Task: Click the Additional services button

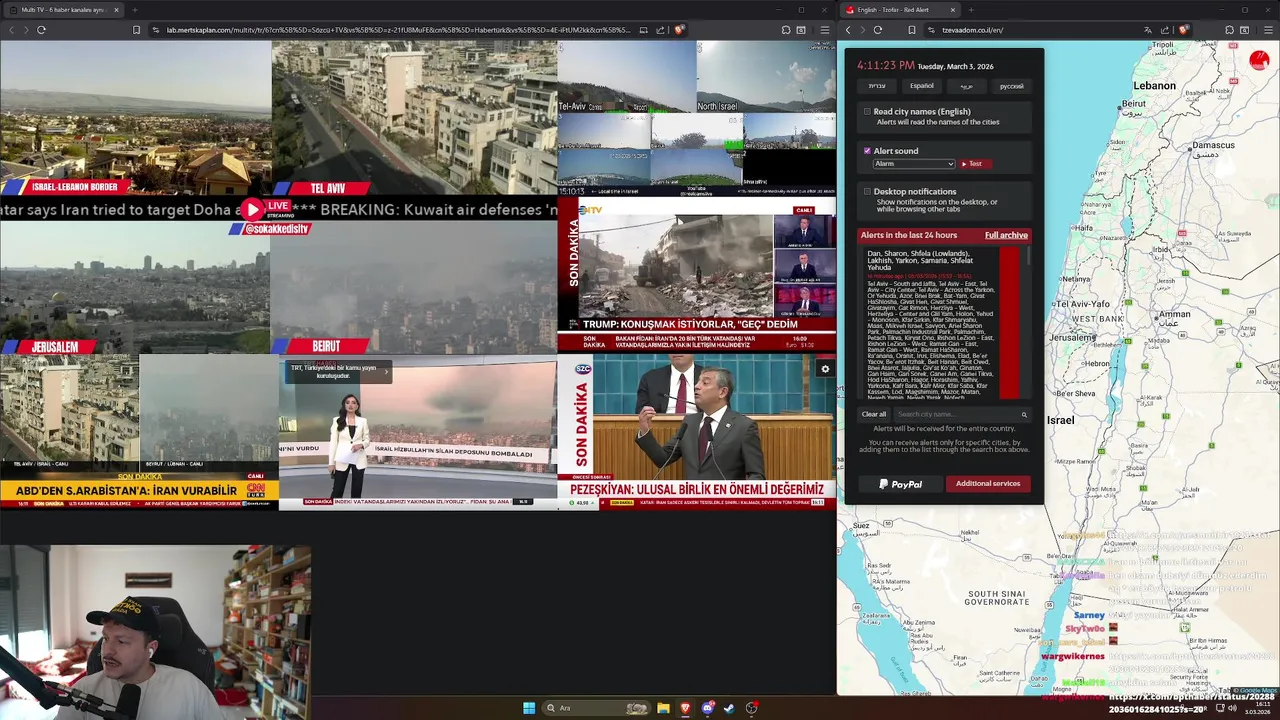Action: click(x=988, y=484)
